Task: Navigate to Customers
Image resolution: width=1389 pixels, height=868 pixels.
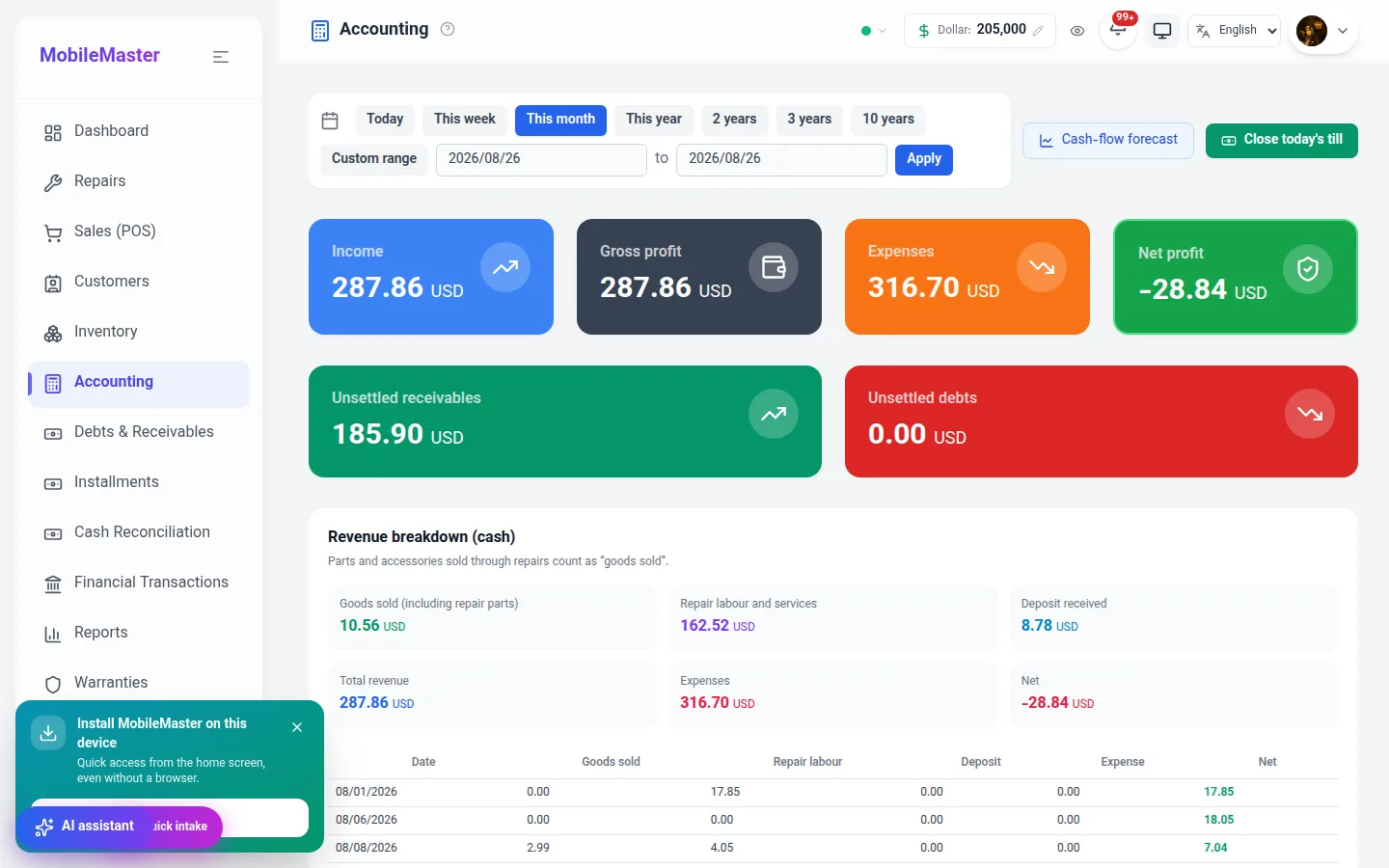Action: (x=139, y=282)
